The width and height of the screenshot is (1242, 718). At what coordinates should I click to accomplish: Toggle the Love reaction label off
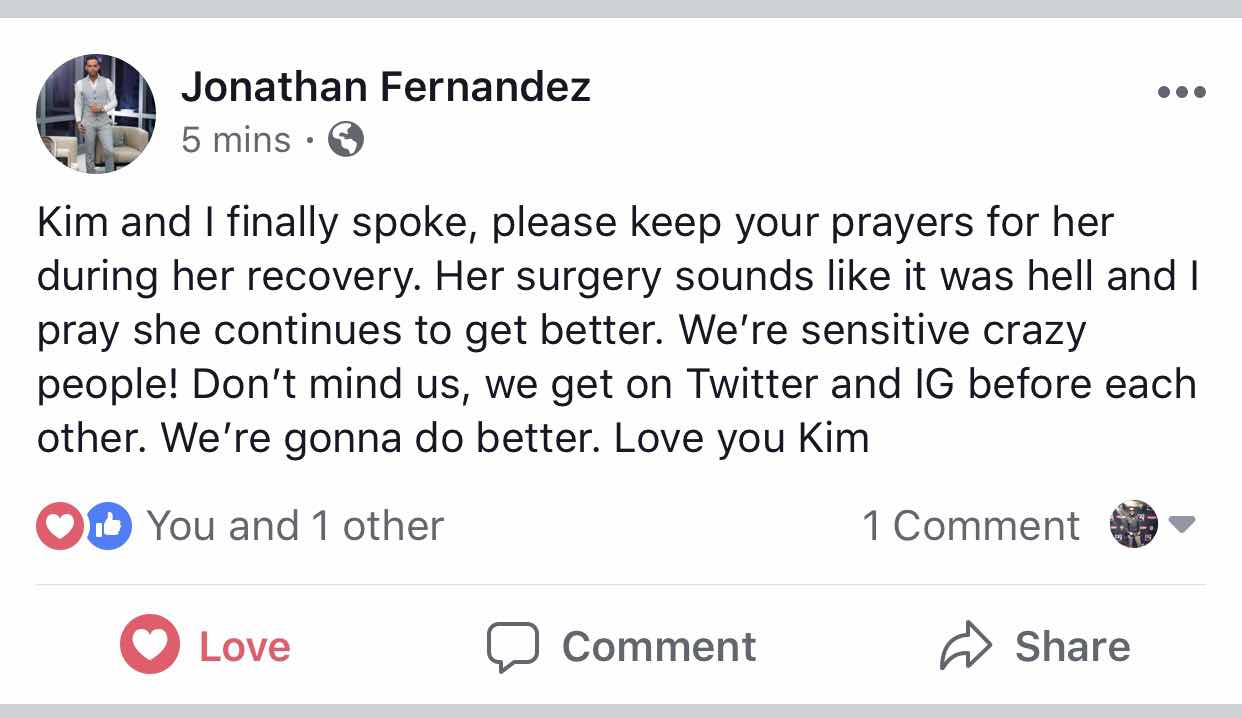pyautogui.click(x=245, y=647)
